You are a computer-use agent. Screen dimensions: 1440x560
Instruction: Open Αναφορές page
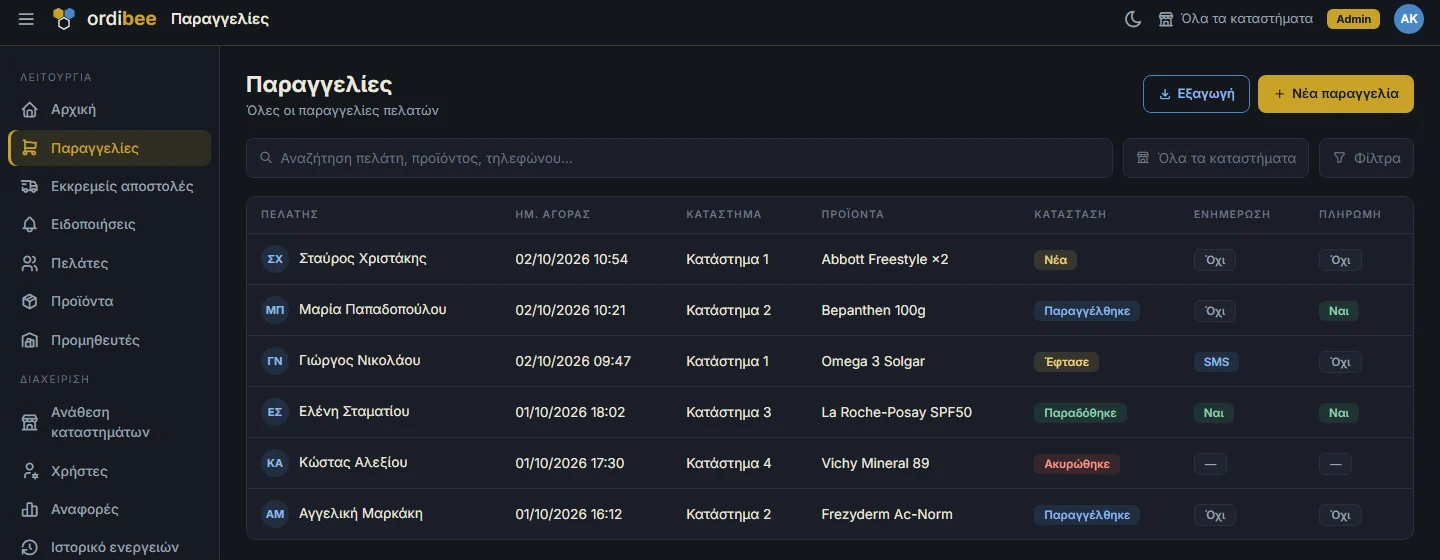click(x=110, y=510)
